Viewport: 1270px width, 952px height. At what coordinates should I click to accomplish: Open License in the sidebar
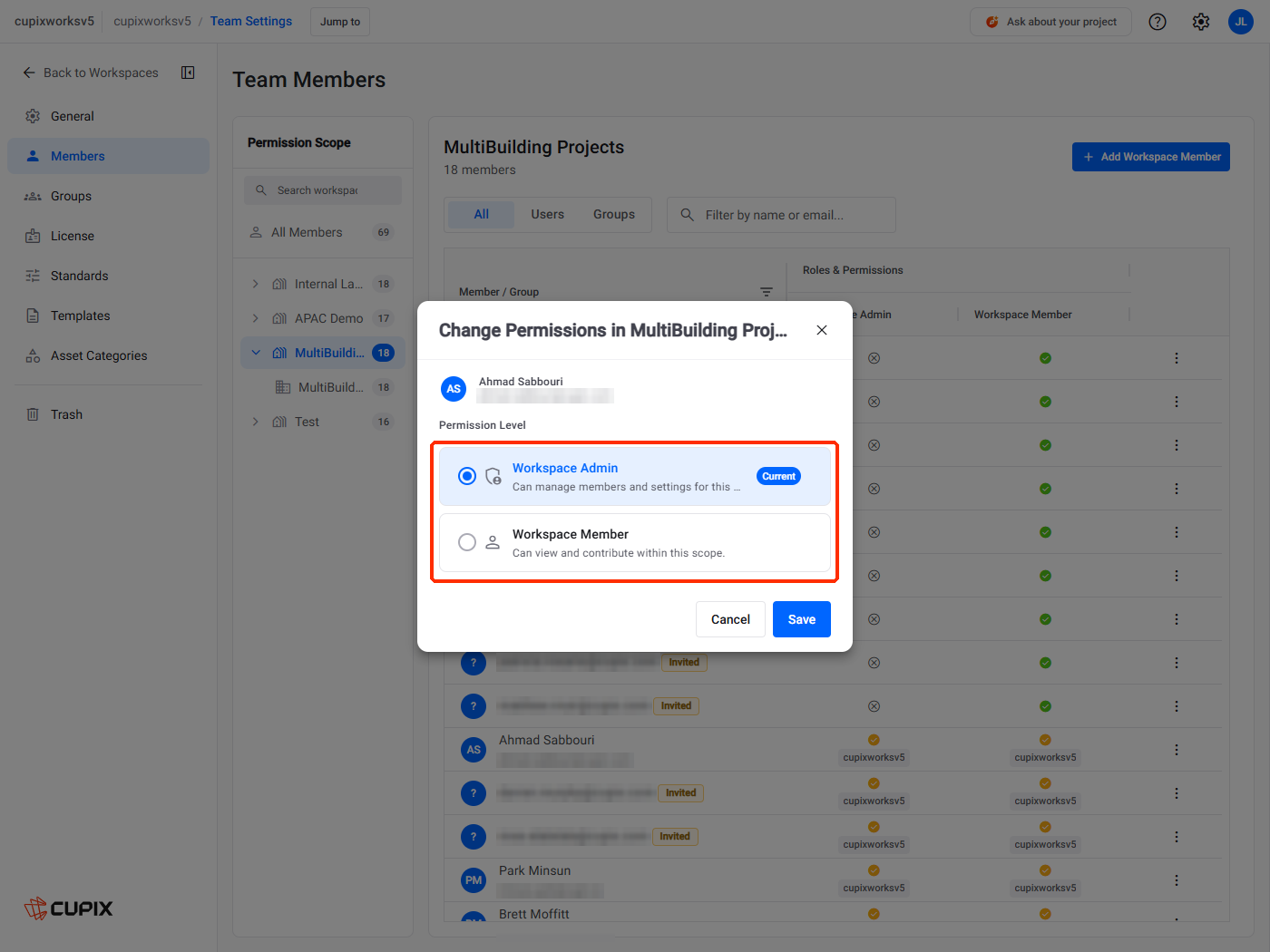(x=109, y=236)
